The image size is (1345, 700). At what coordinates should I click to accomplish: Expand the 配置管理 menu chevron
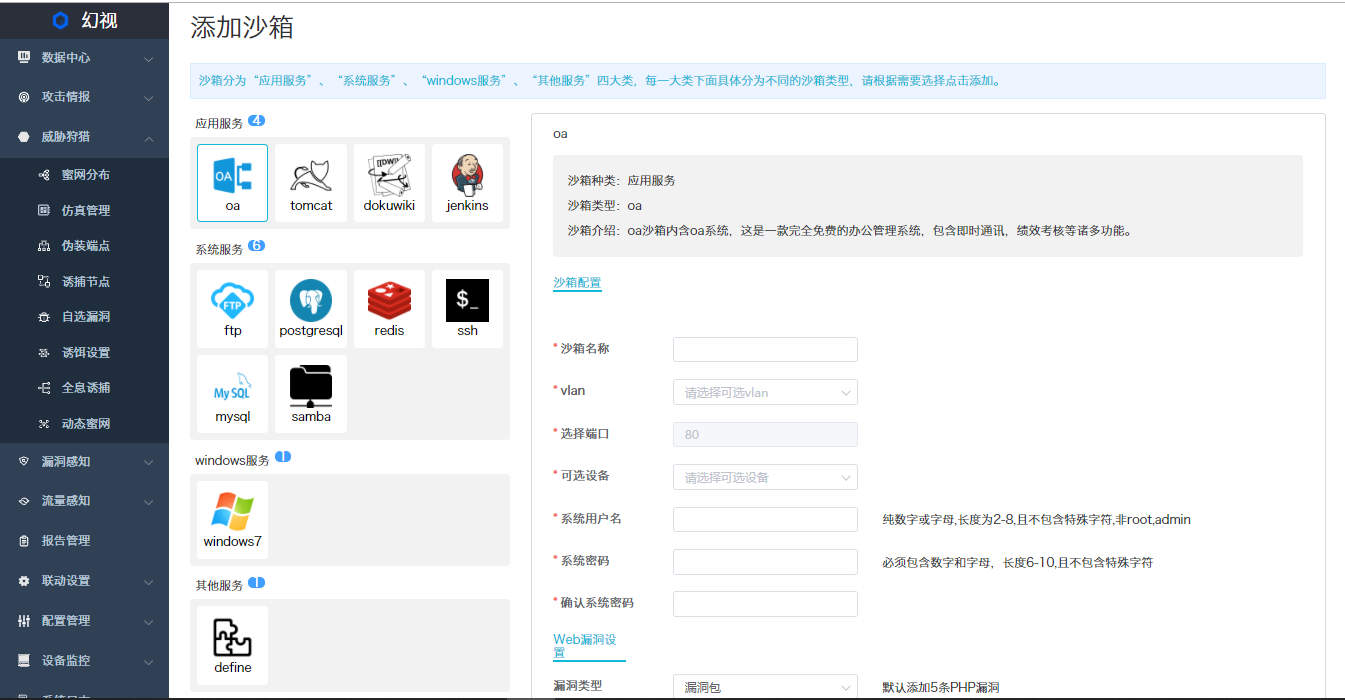point(148,622)
